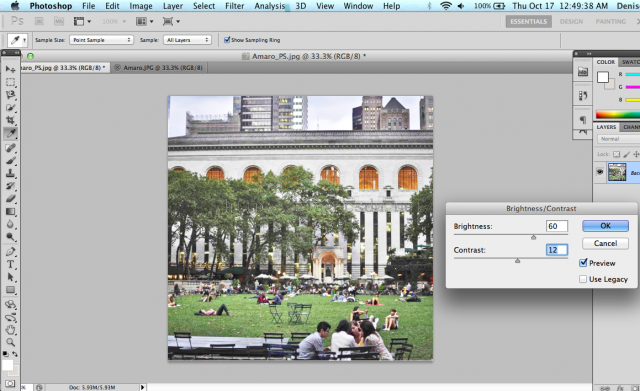Open the Image menu

pos(141,6)
